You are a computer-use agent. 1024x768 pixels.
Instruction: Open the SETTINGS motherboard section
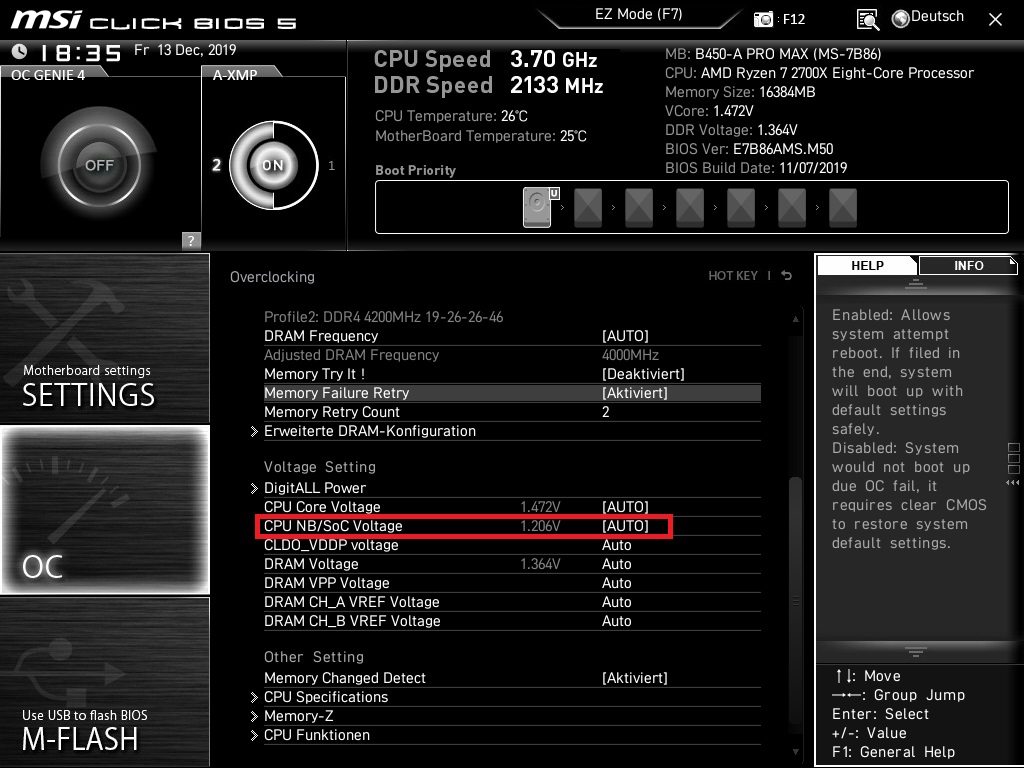click(x=105, y=338)
